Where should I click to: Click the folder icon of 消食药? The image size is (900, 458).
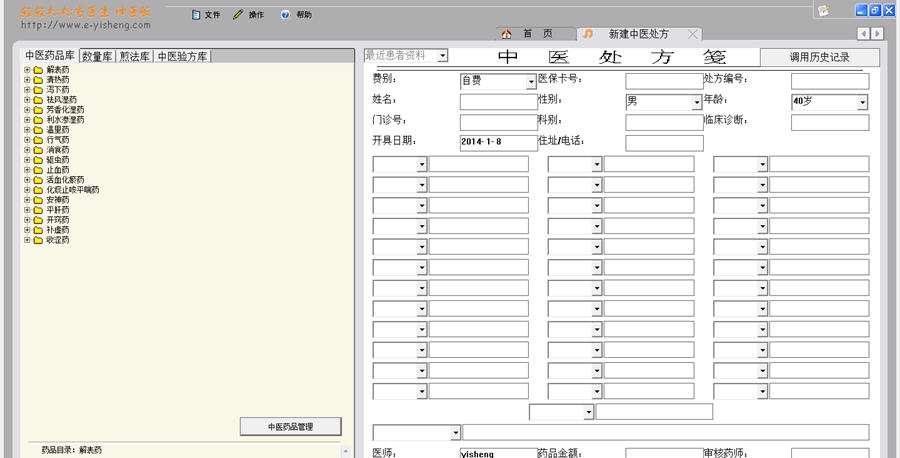[x=38, y=150]
